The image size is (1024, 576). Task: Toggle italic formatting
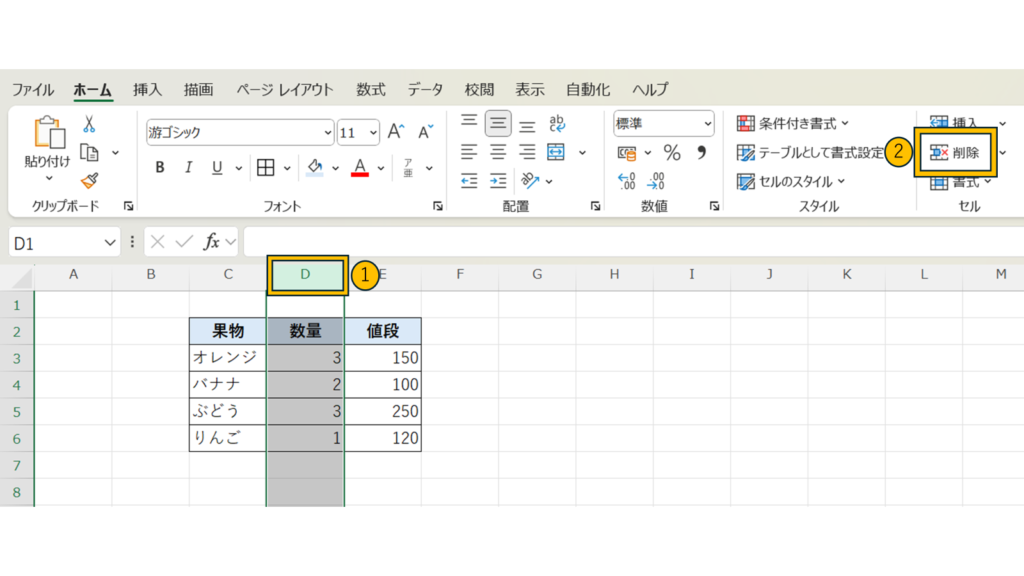[188, 167]
